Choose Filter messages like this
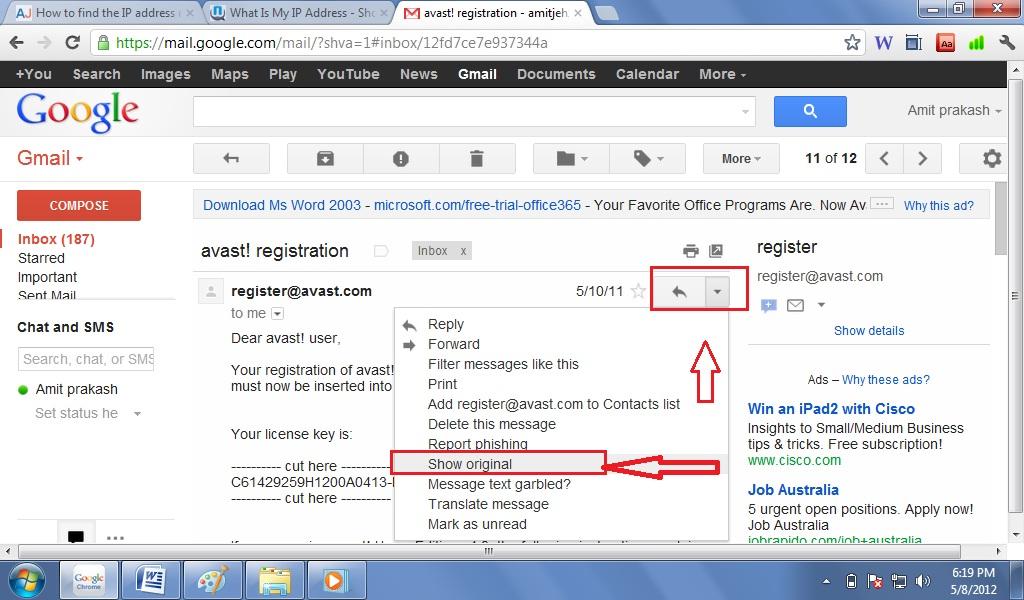Image resolution: width=1024 pixels, height=600 pixels. click(x=503, y=364)
